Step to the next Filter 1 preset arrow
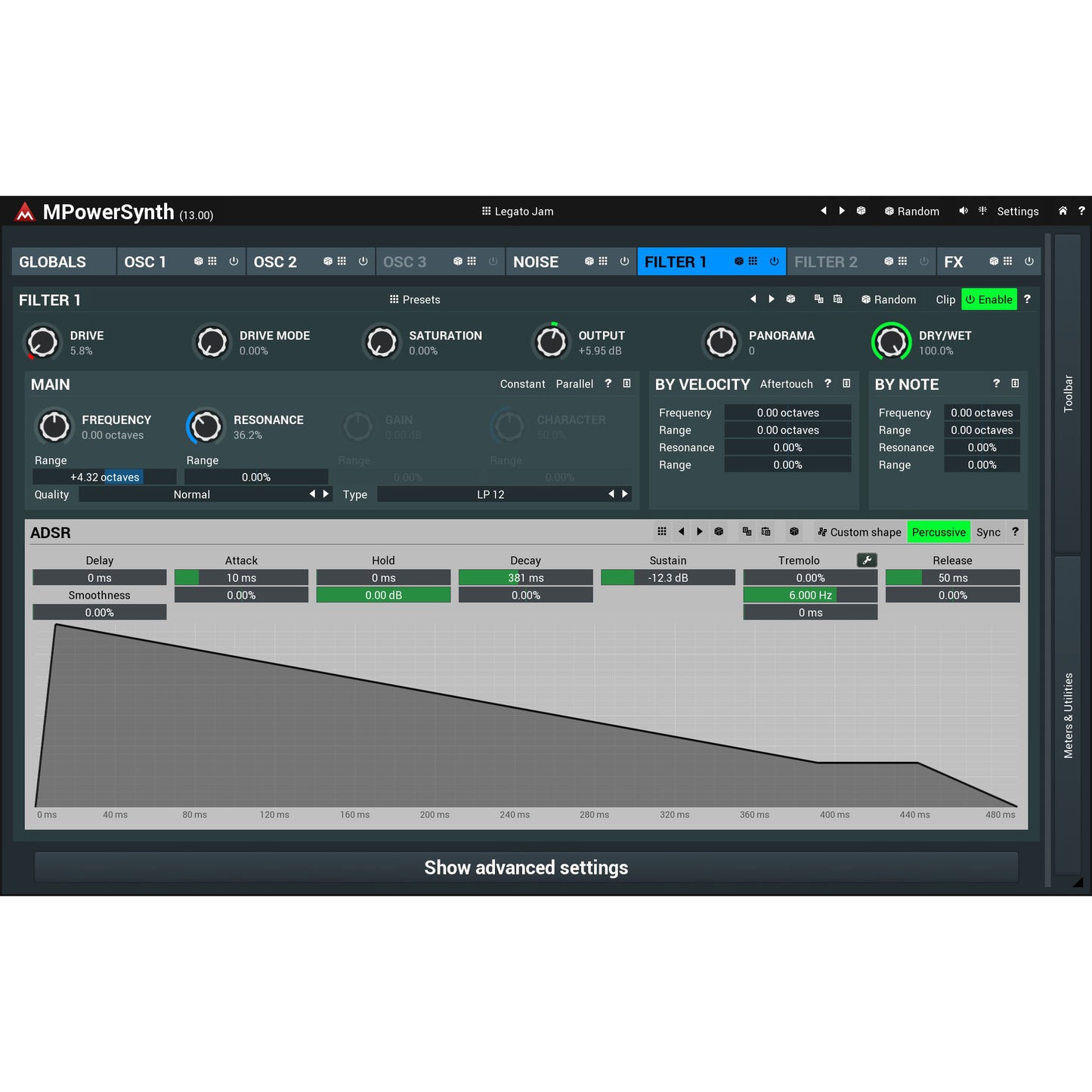Viewport: 1092px width, 1092px height. (x=772, y=299)
